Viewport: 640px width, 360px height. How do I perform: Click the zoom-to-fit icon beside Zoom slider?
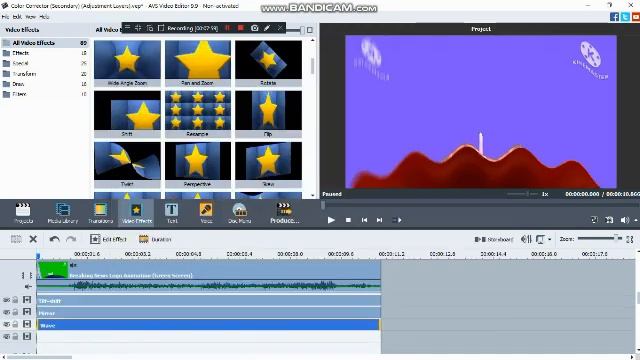click(630, 239)
